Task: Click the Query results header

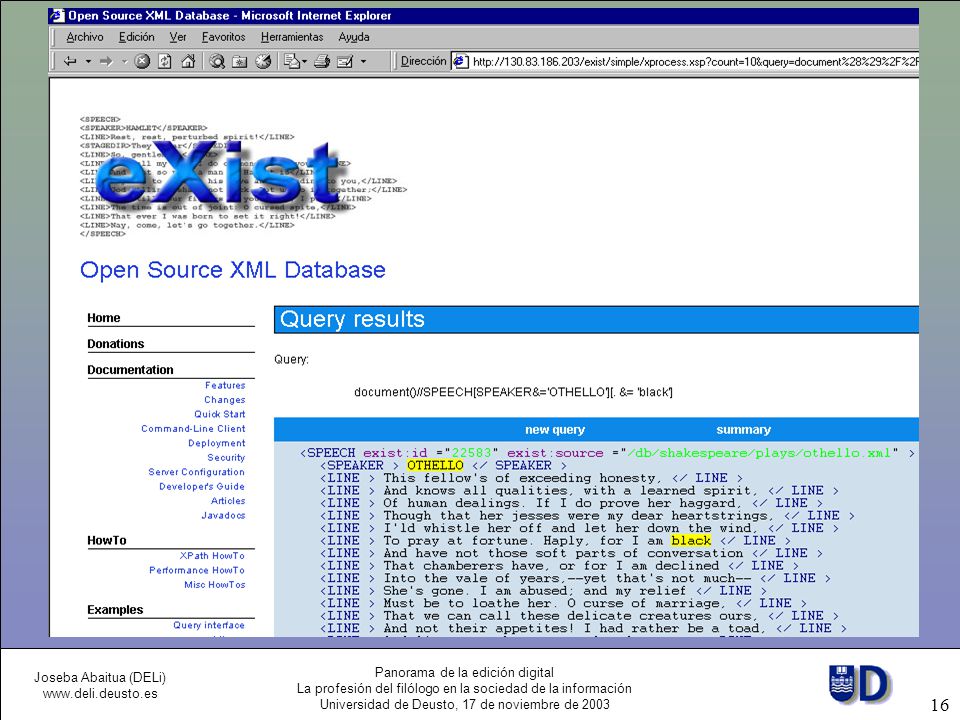Action: 352,319
